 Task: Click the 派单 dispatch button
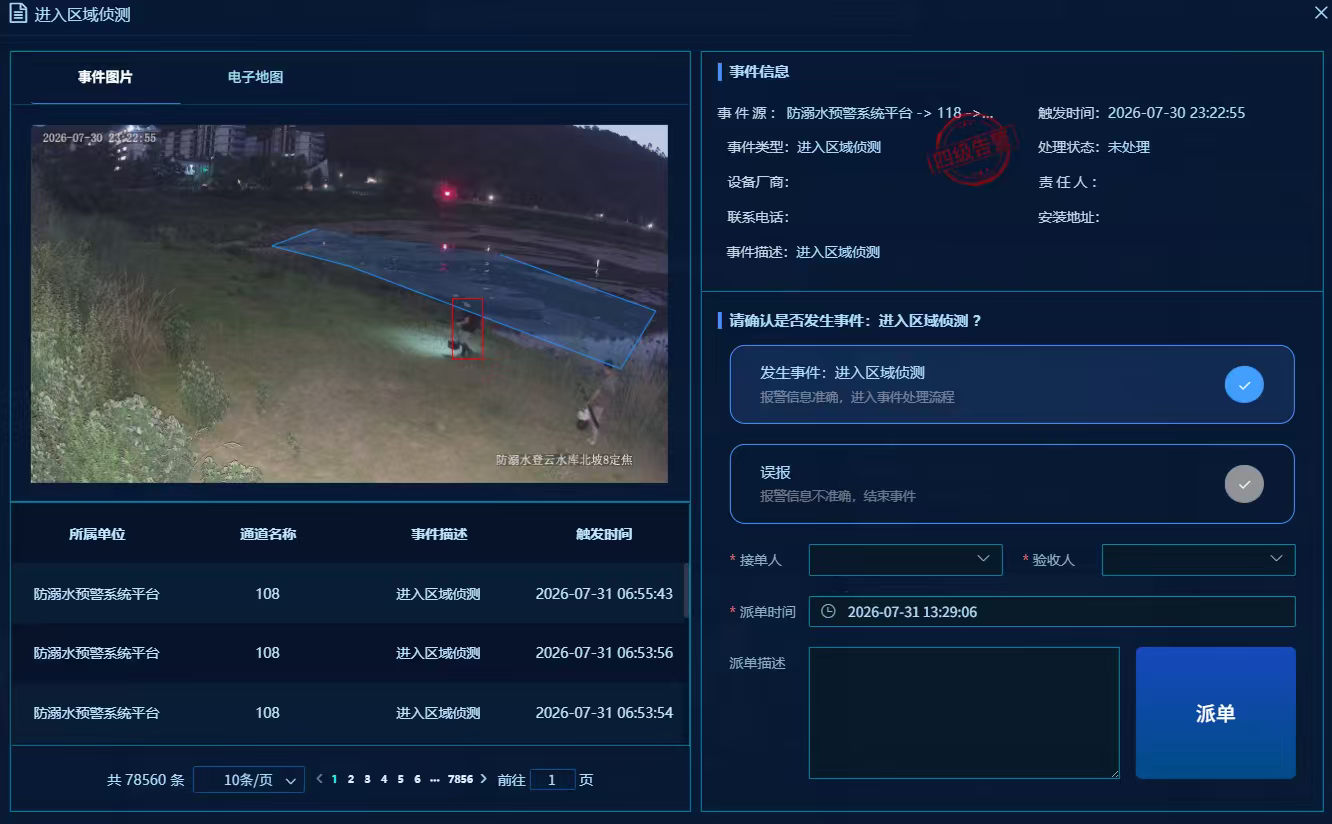(x=1216, y=713)
